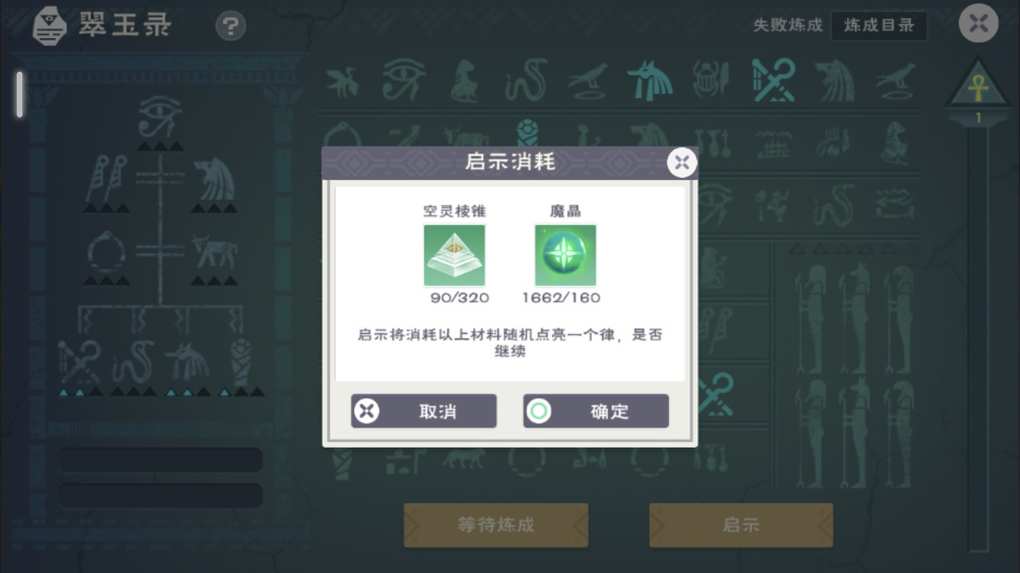Select the Anubis jackal glyph in top row
Screen dimensions: 1020x573
(649, 80)
